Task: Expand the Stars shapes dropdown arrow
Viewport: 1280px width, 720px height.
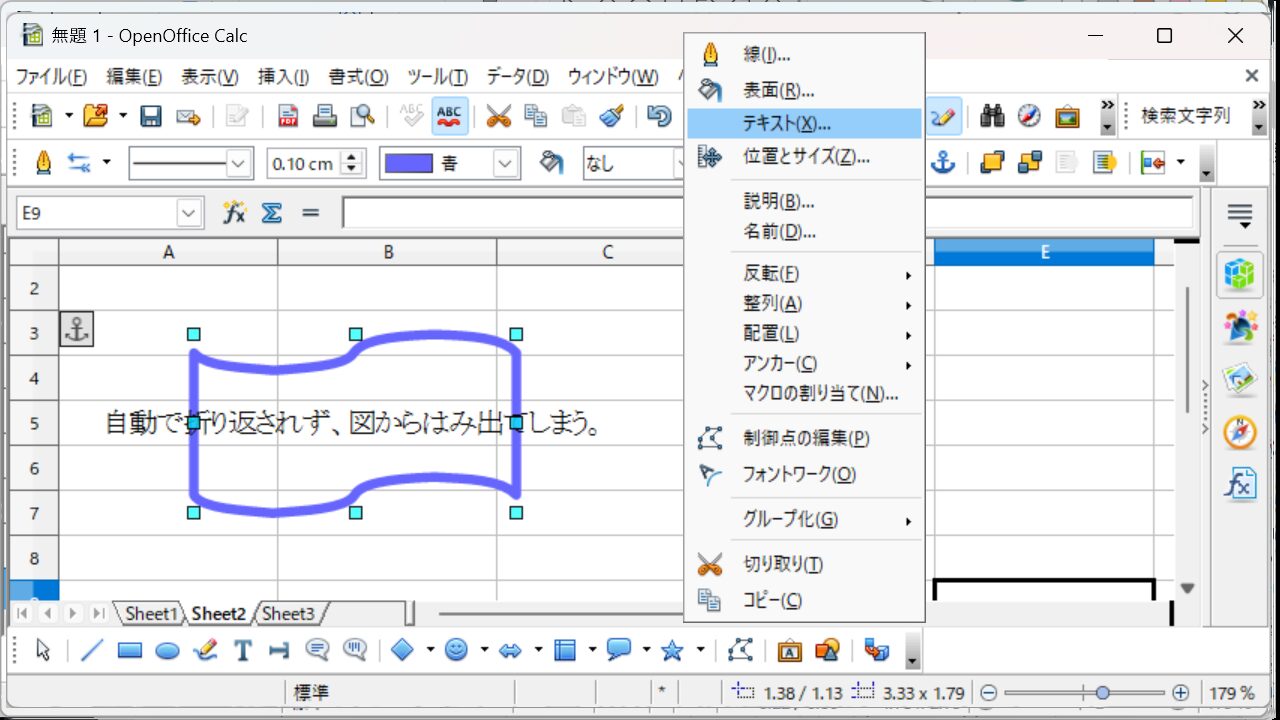Action: click(700, 650)
